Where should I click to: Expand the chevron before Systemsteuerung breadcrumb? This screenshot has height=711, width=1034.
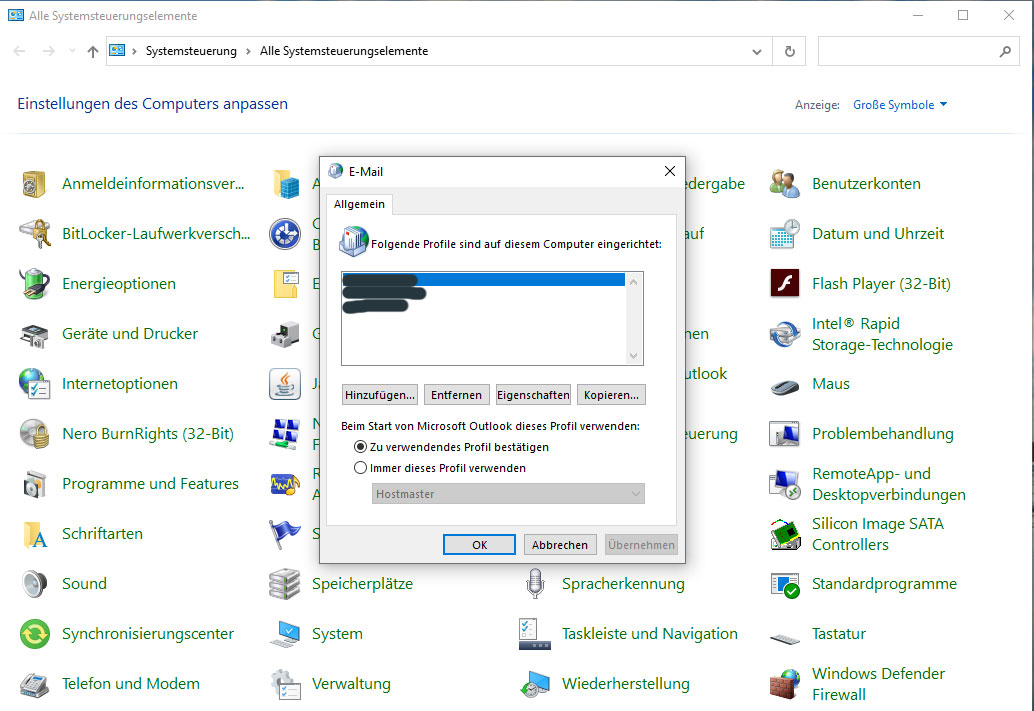[x=134, y=51]
